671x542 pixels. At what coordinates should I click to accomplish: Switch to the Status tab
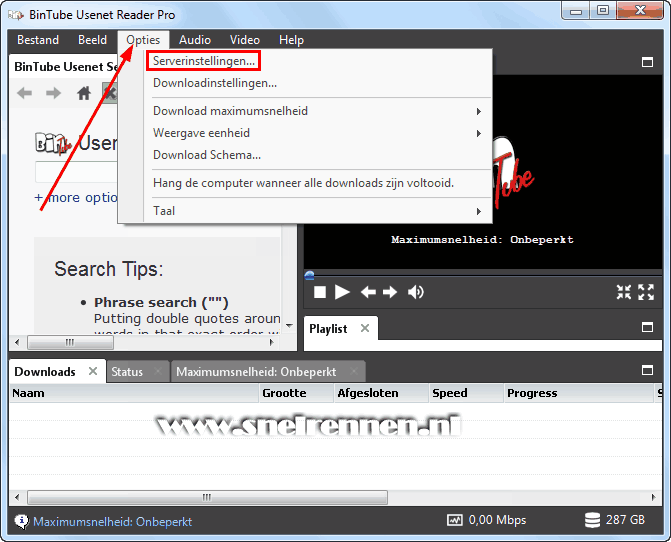pyautogui.click(x=127, y=372)
